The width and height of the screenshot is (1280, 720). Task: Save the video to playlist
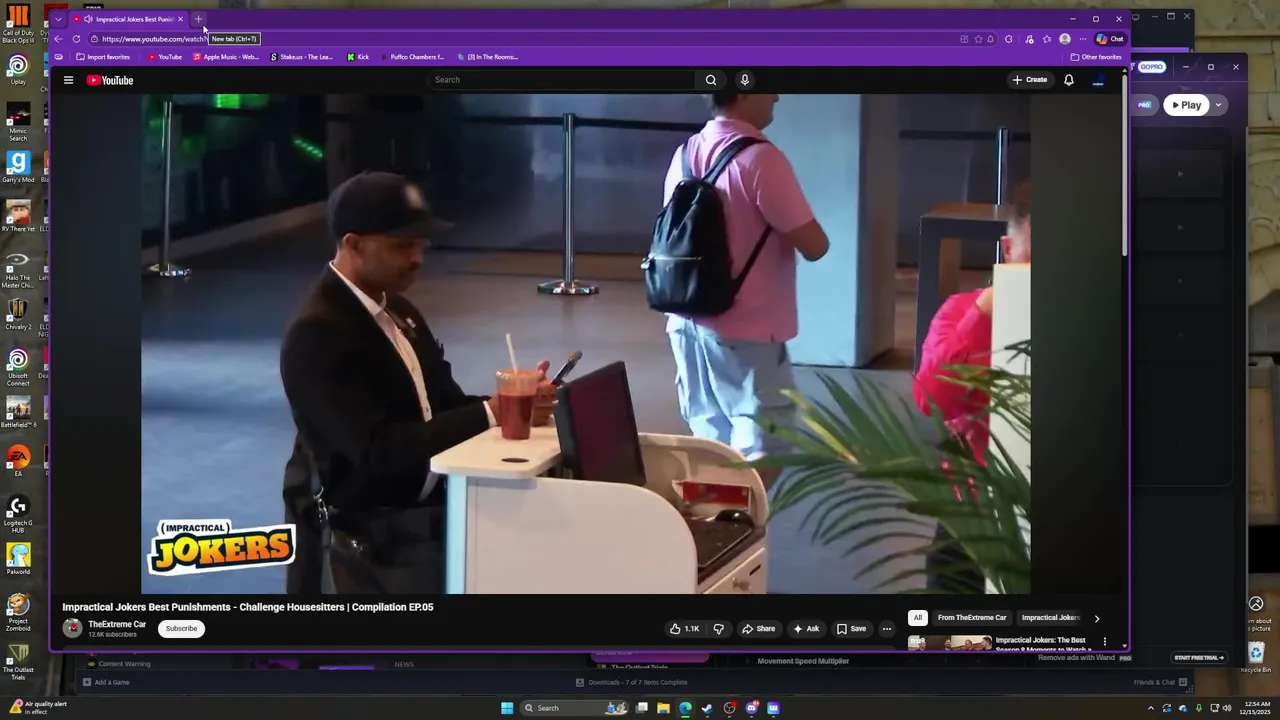pos(852,629)
